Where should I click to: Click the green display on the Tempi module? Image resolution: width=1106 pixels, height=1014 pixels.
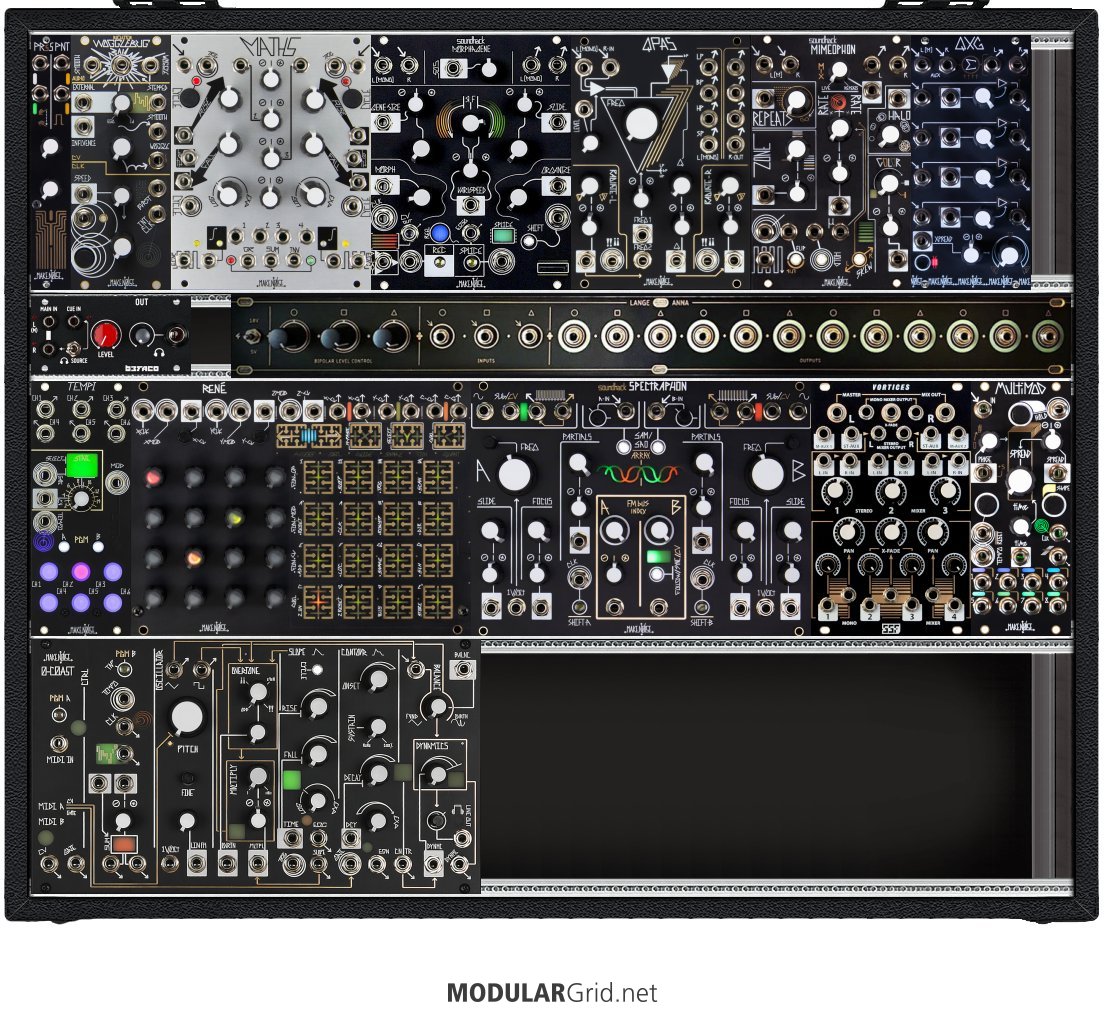click(83, 467)
